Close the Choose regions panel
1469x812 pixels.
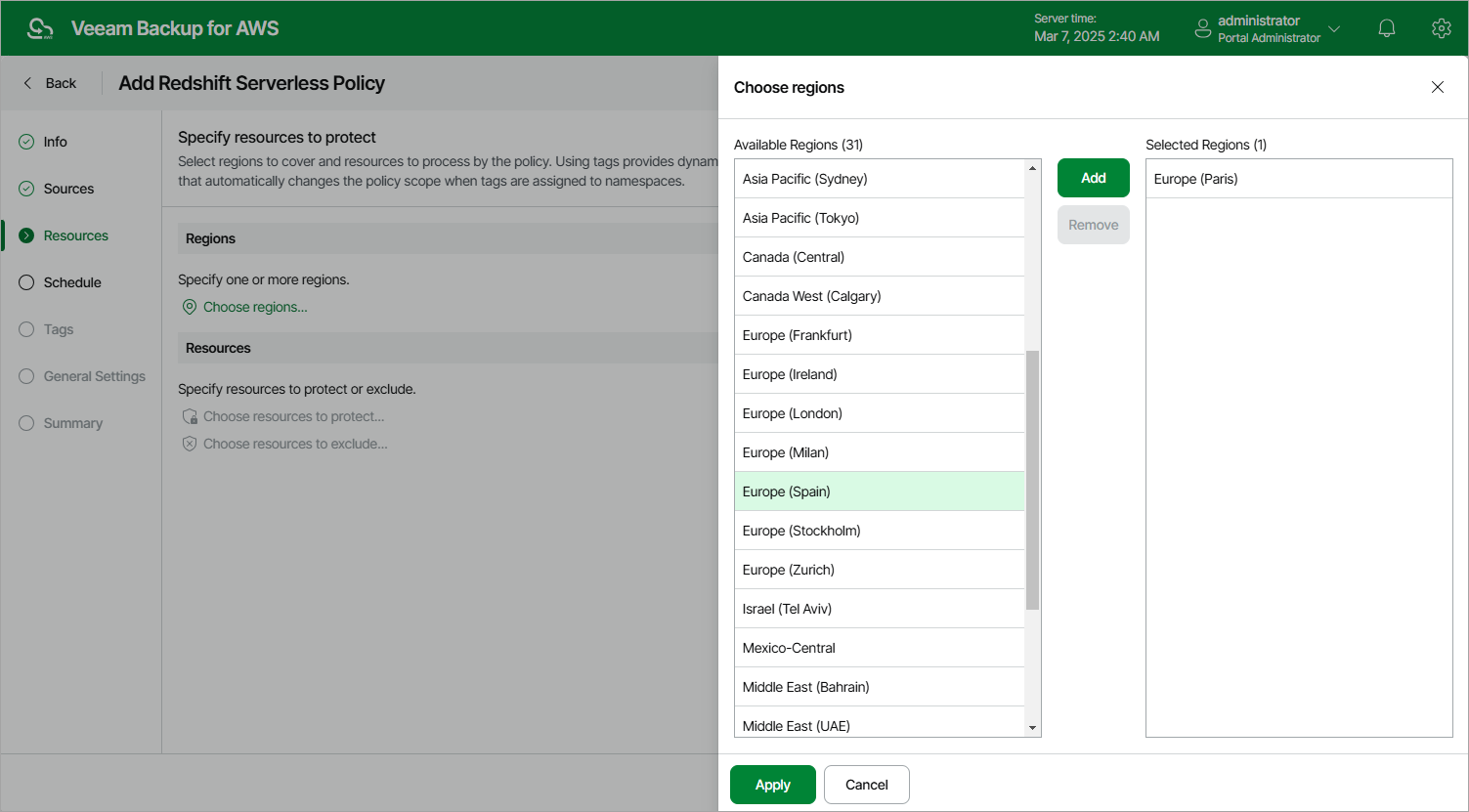(1437, 87)
